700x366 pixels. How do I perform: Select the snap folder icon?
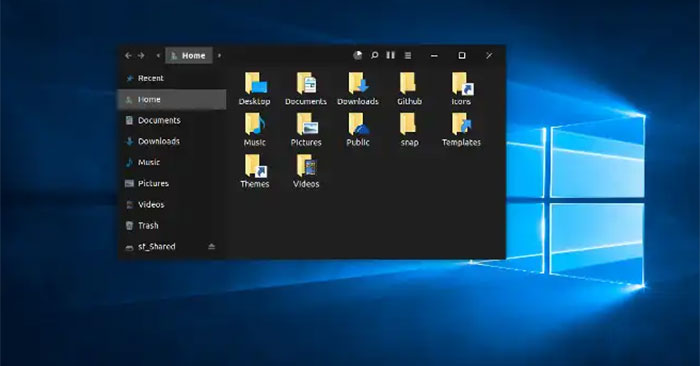coord(408,124)
